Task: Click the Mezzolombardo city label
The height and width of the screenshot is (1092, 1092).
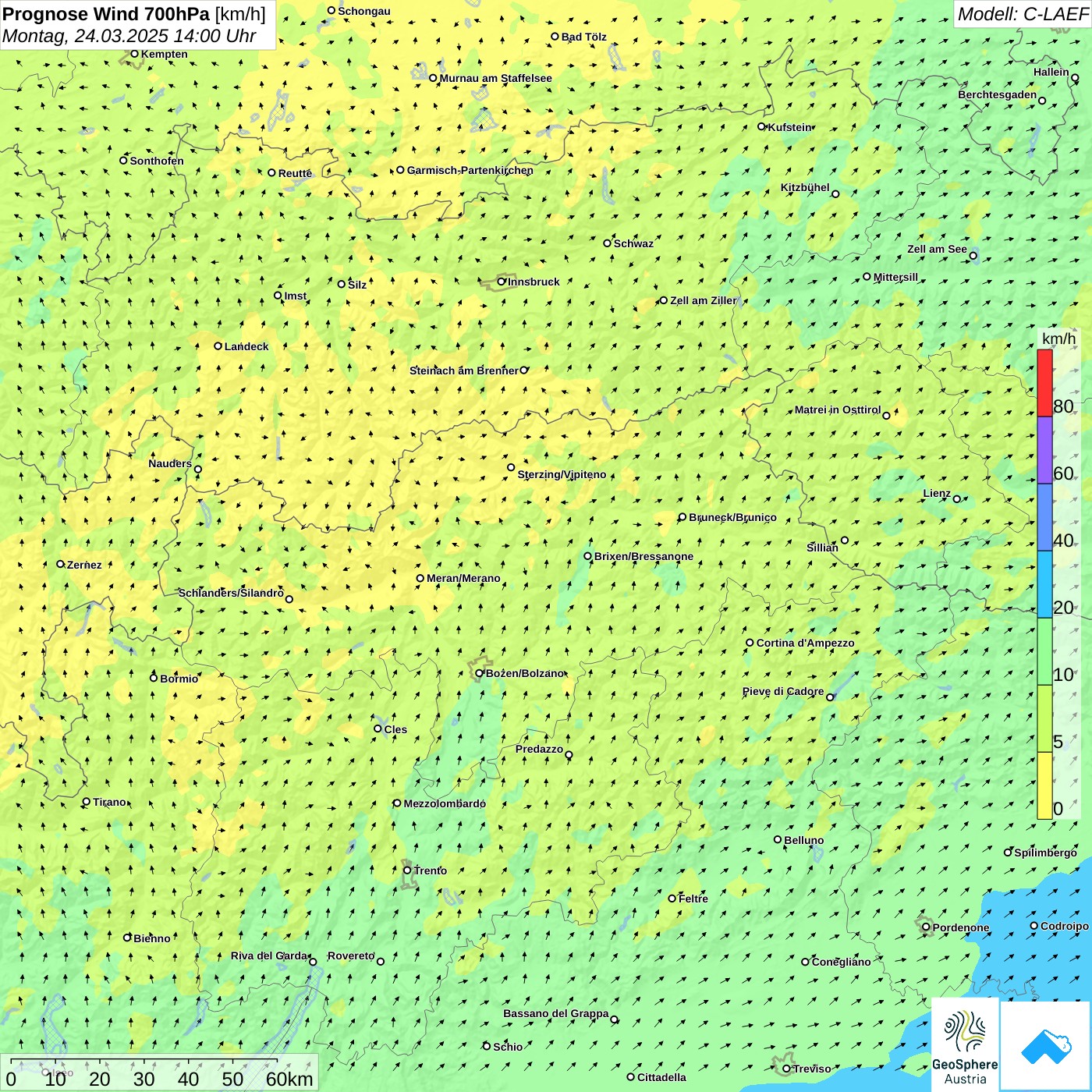Action: tap(445, 803)
